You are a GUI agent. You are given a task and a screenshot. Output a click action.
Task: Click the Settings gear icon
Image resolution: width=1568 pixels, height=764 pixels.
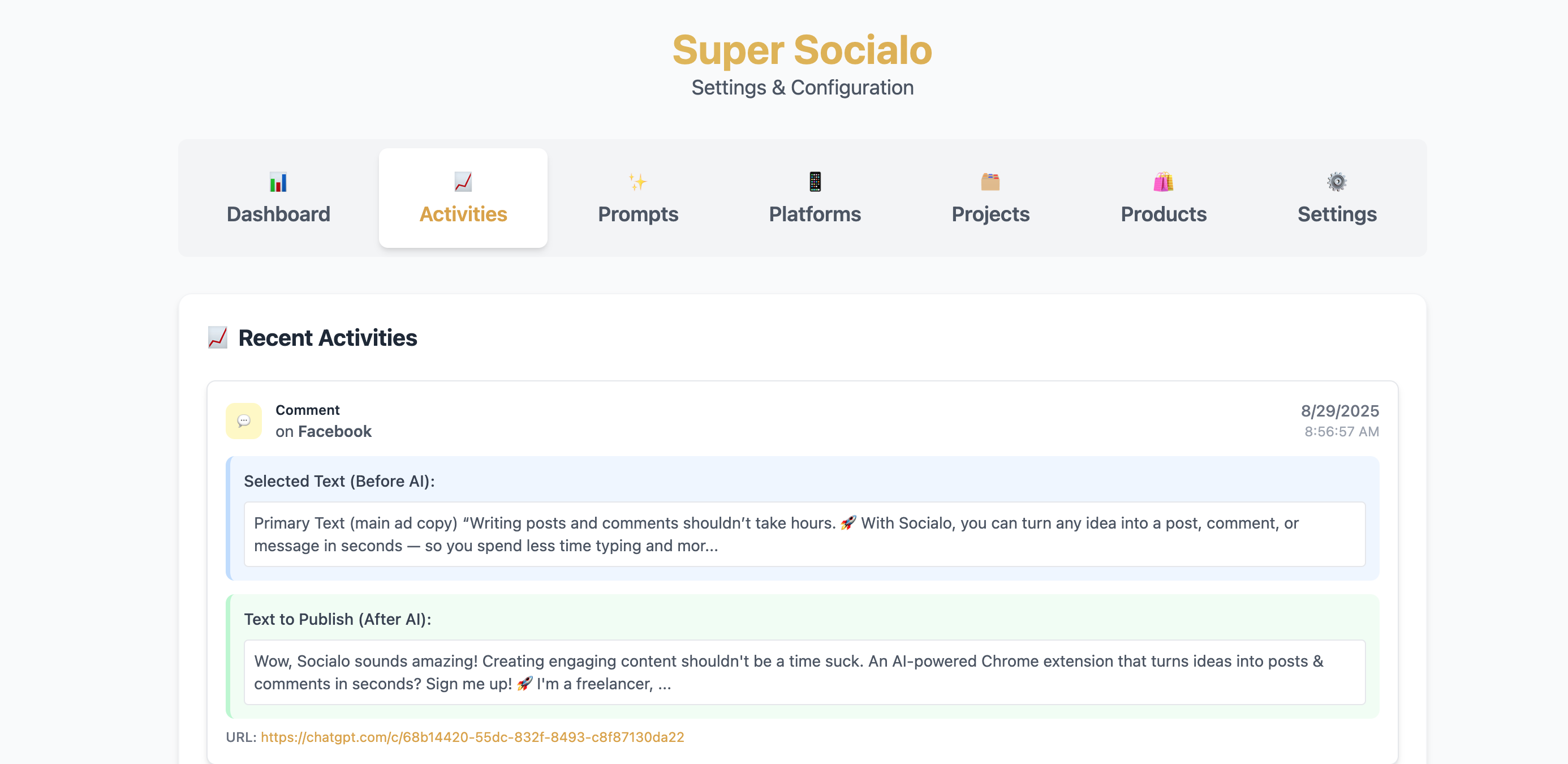pos(1337,182)
